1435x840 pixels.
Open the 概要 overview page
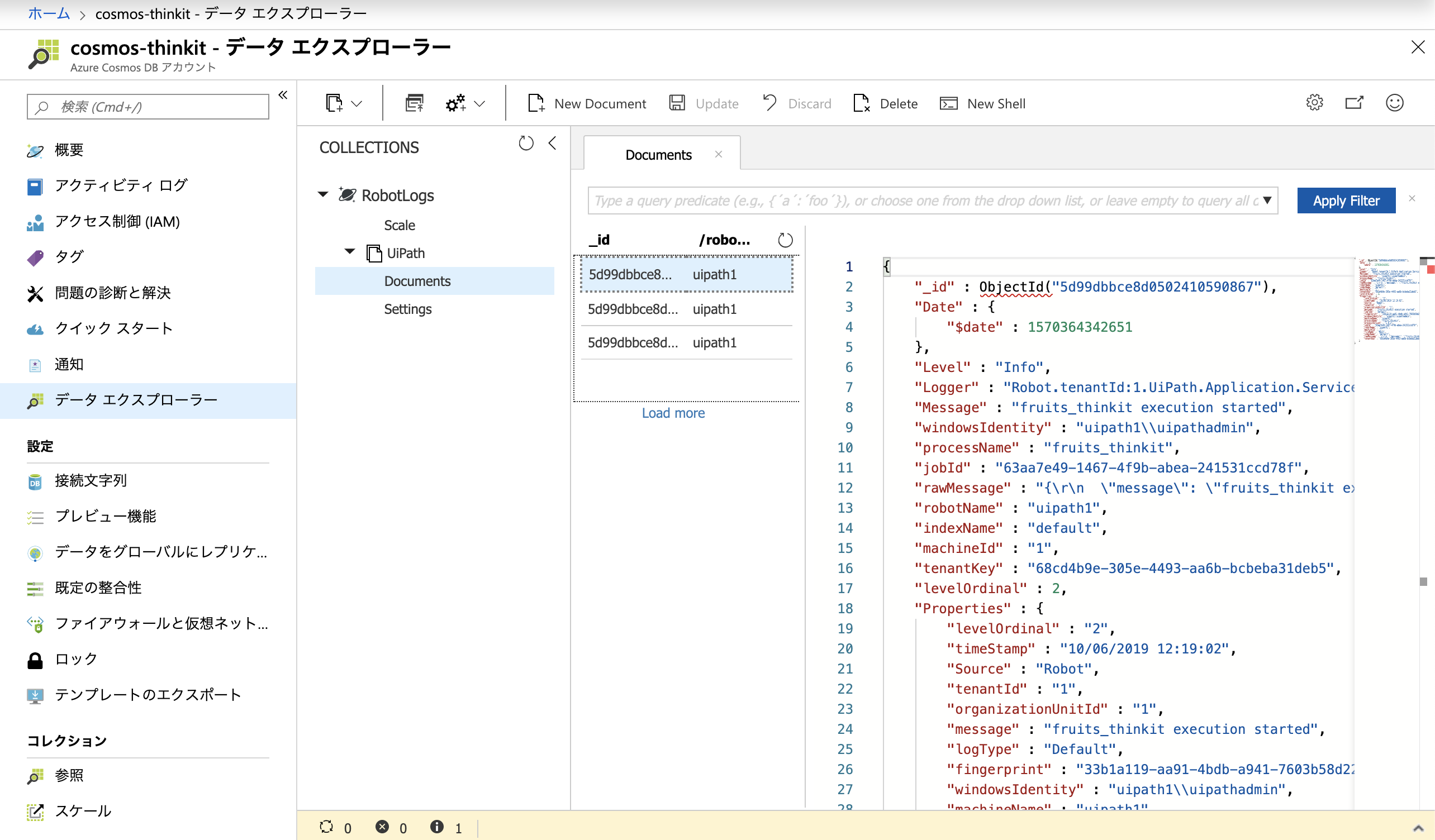point(148,150)
